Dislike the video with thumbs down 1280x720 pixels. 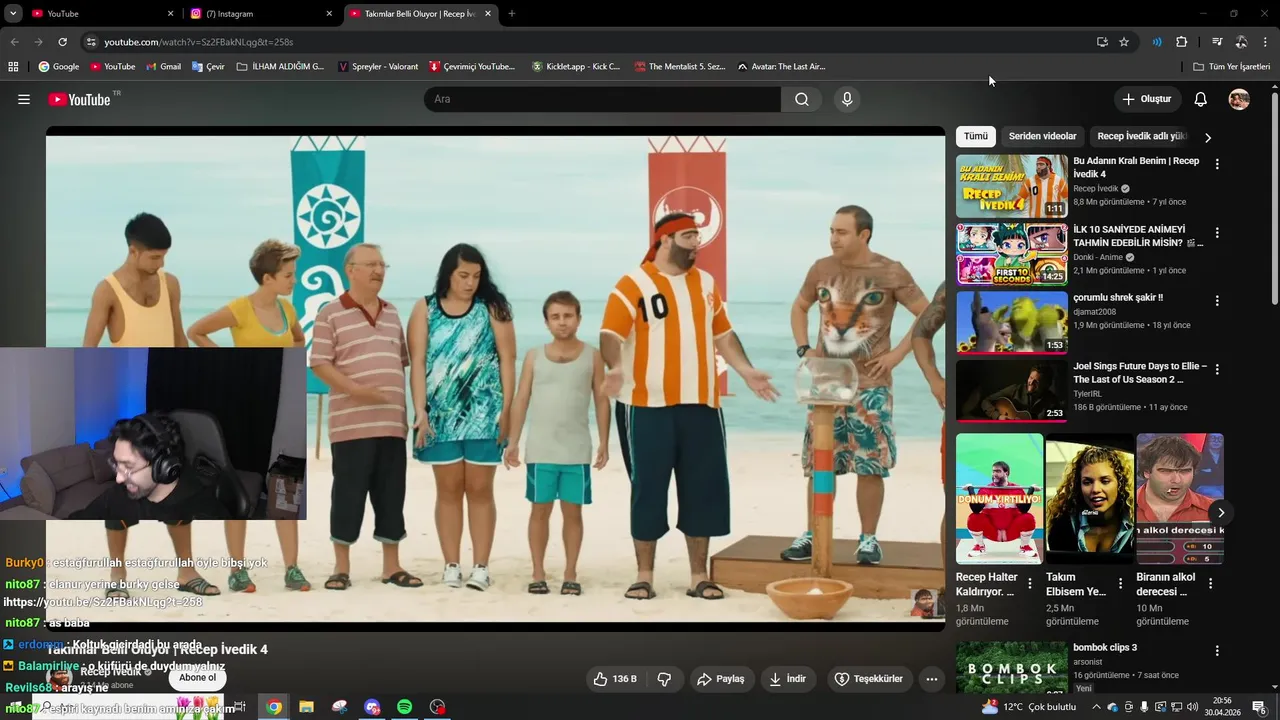[x=664, y=679]
